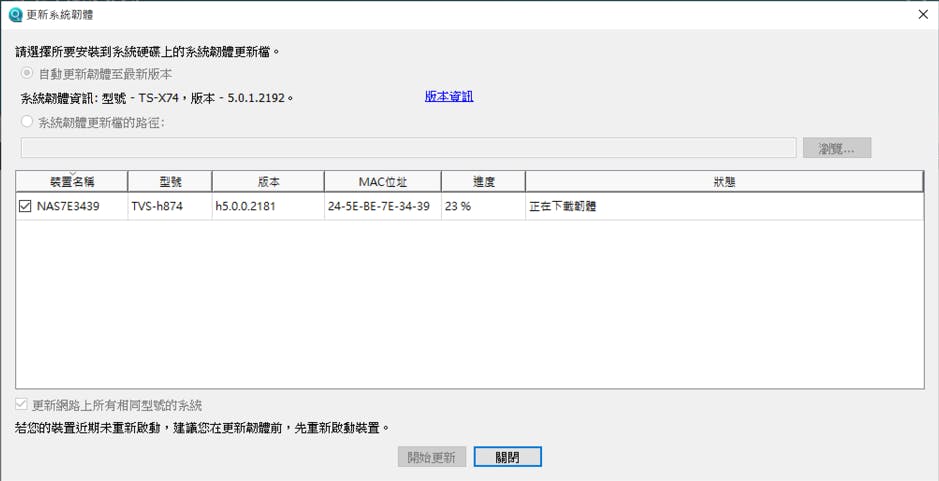This screenshot has width=939, height=481.
Task: Choose the 系統韌體更新檔的路徑 radio option
Action: pos(27,122)
